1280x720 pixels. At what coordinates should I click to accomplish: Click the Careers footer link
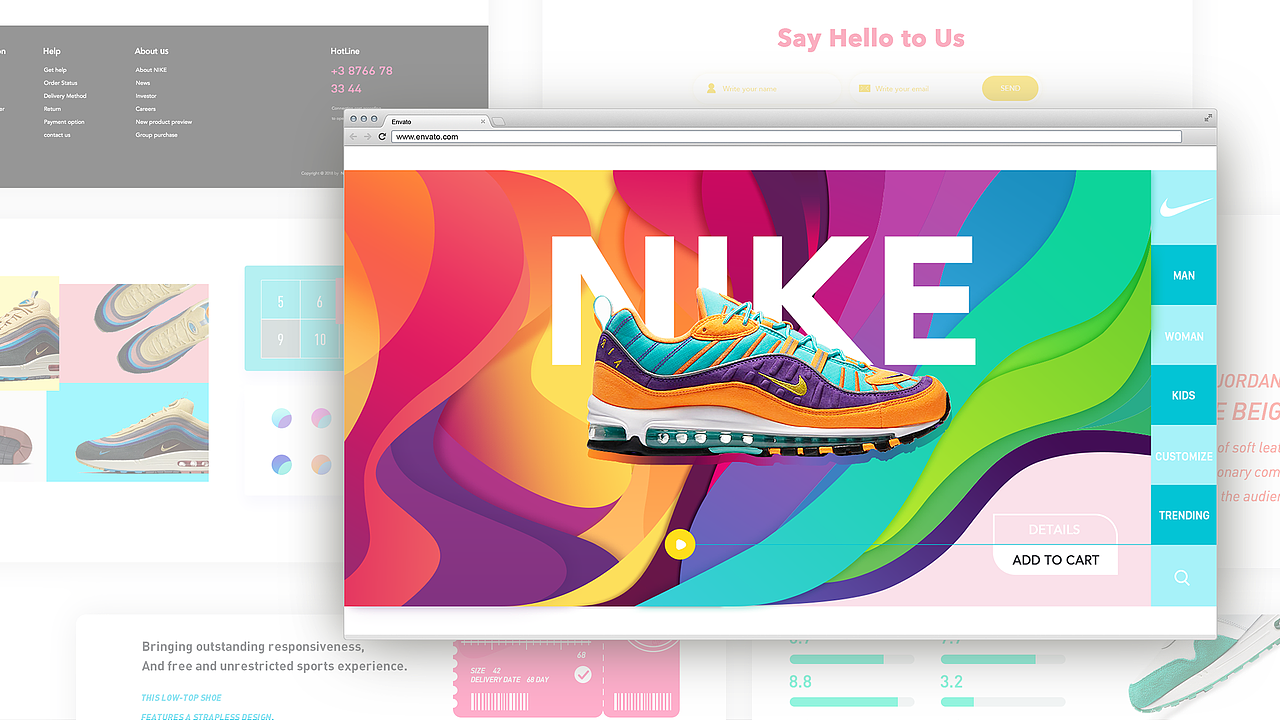146,109
